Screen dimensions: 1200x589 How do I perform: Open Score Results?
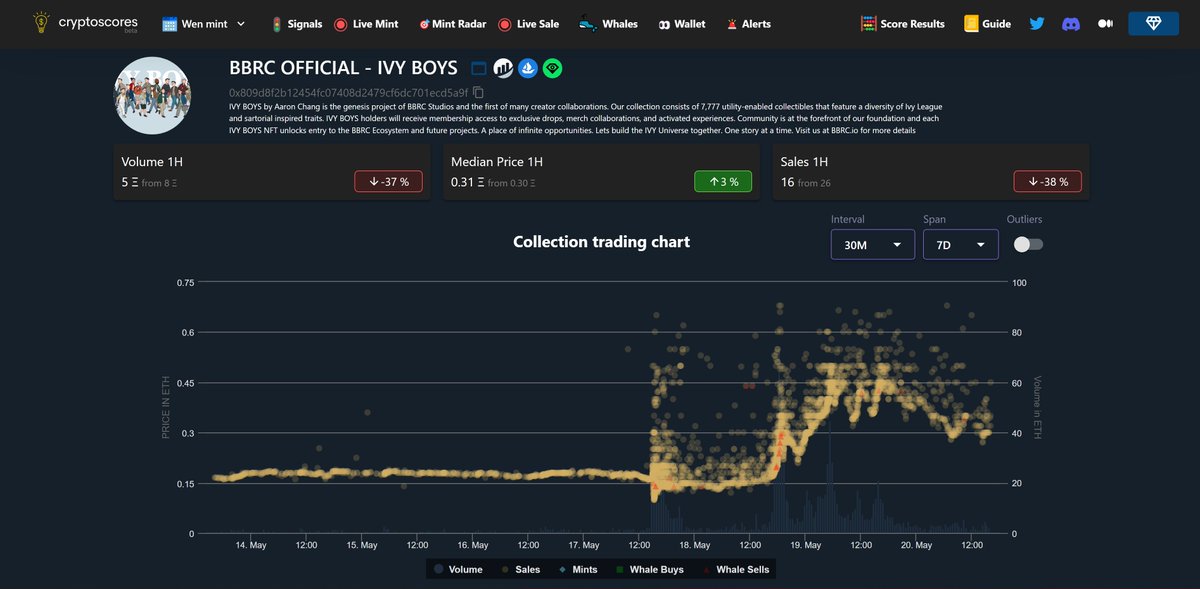[x=902, y=24]
